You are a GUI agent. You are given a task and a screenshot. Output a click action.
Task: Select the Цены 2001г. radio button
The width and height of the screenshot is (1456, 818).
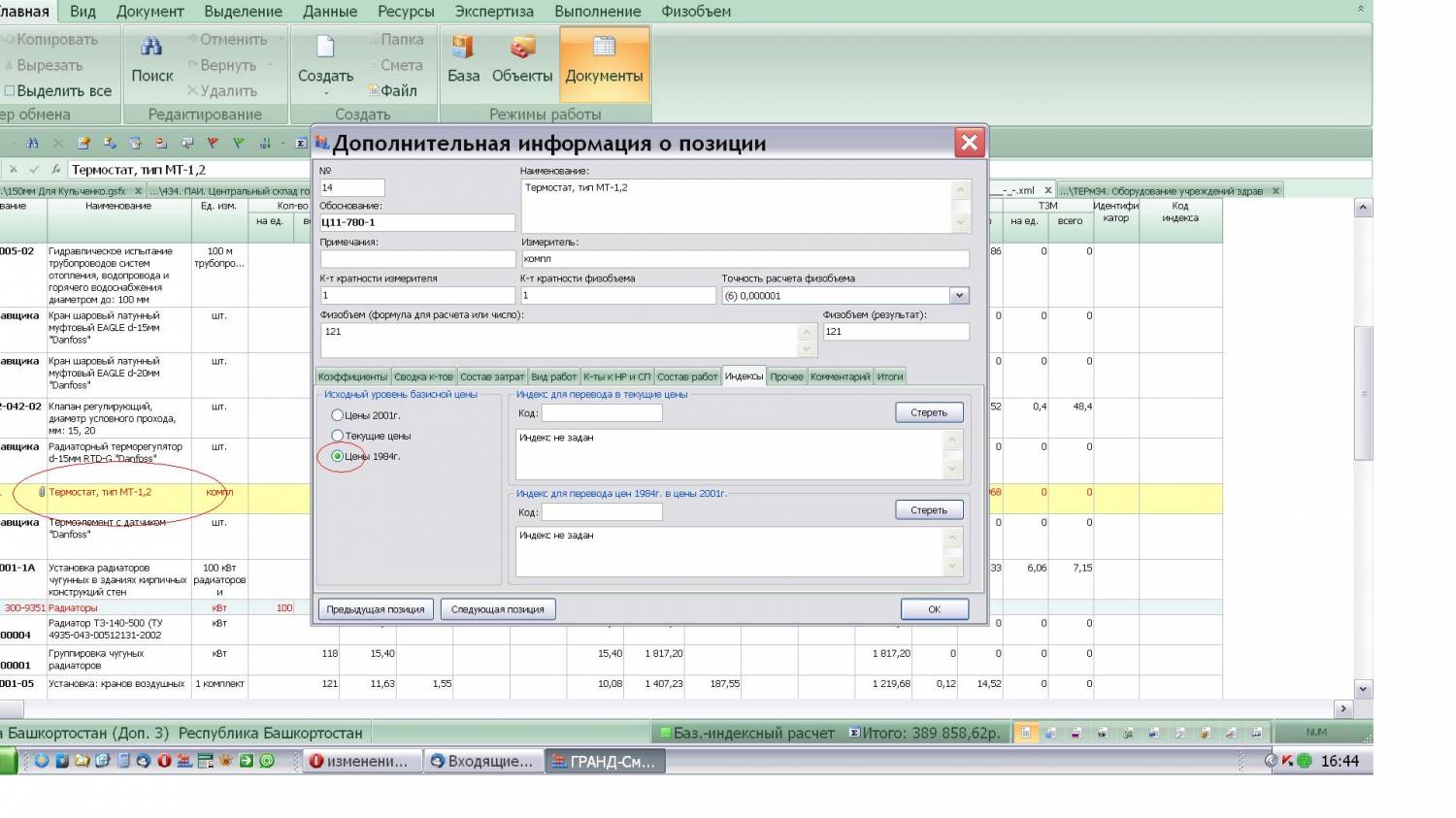tap(338, 415)
